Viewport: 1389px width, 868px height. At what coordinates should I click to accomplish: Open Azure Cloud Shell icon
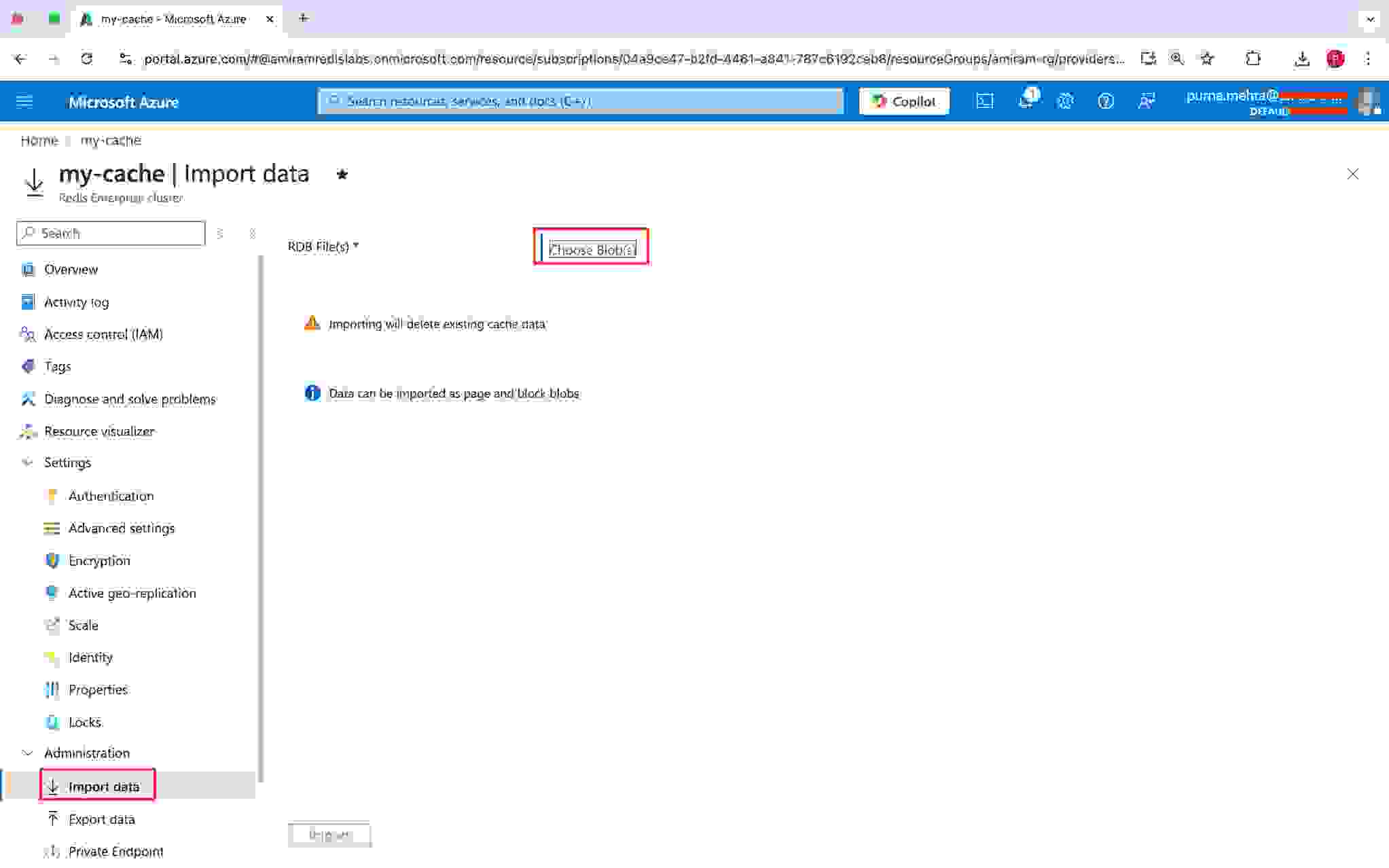tap(984, 101)
